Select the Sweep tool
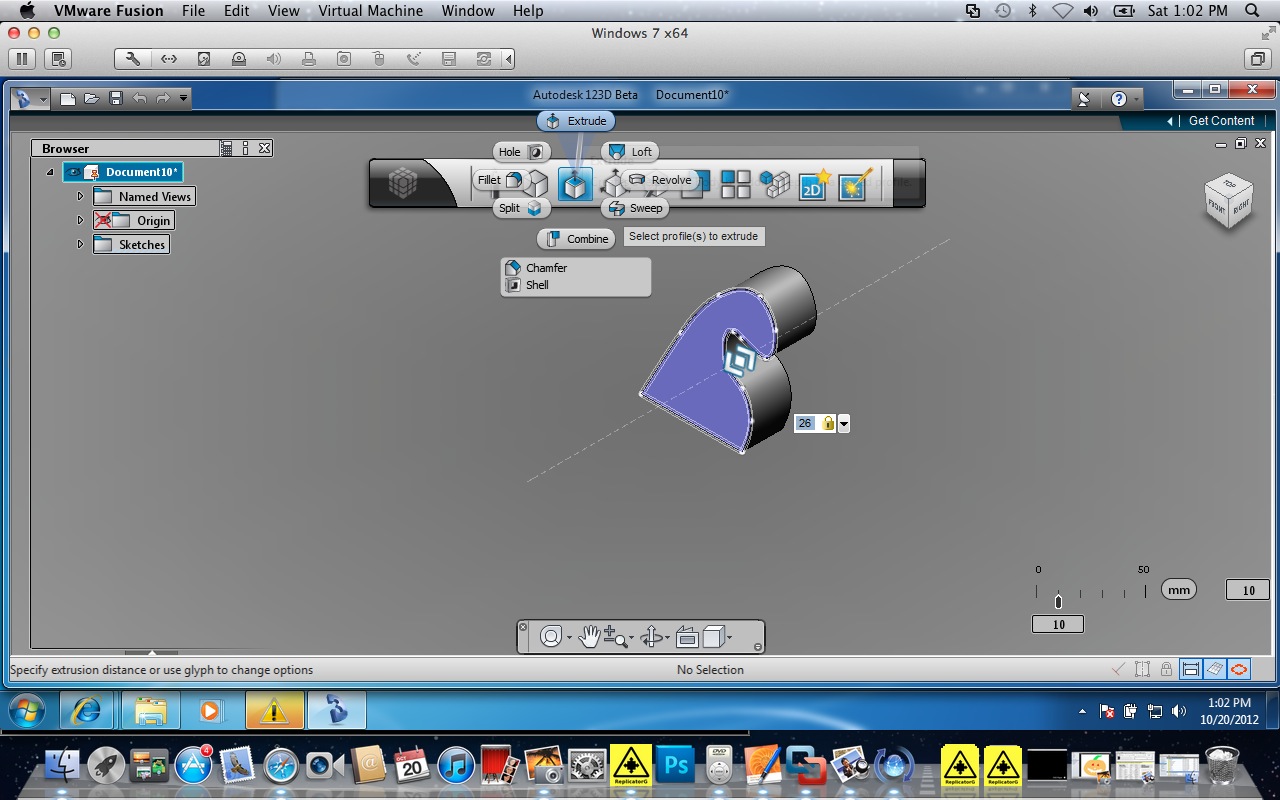The height and width of the screenshot is (800, 1280). (635, 208)
